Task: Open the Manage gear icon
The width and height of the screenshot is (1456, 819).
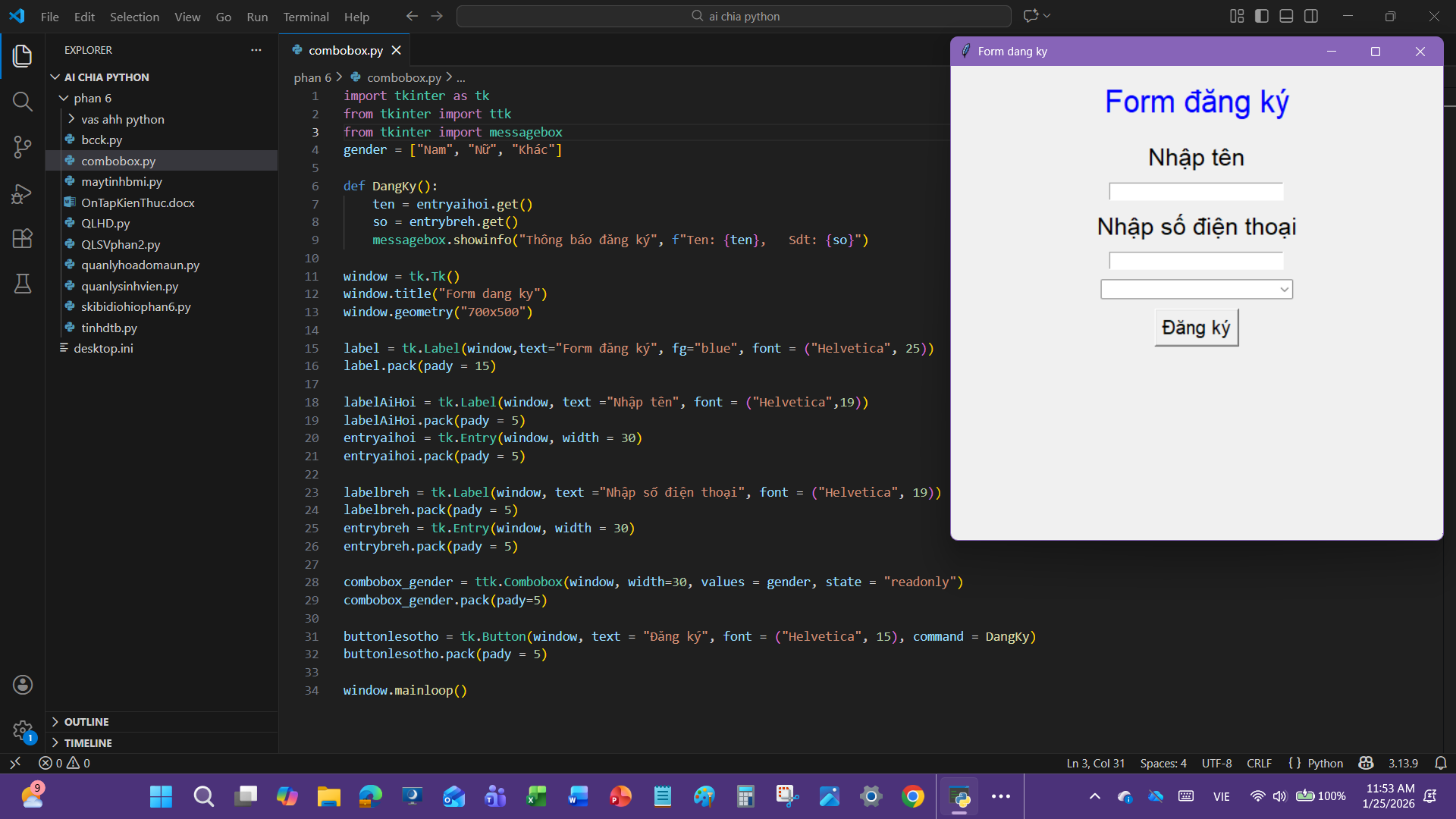Action: coord(23,730)
